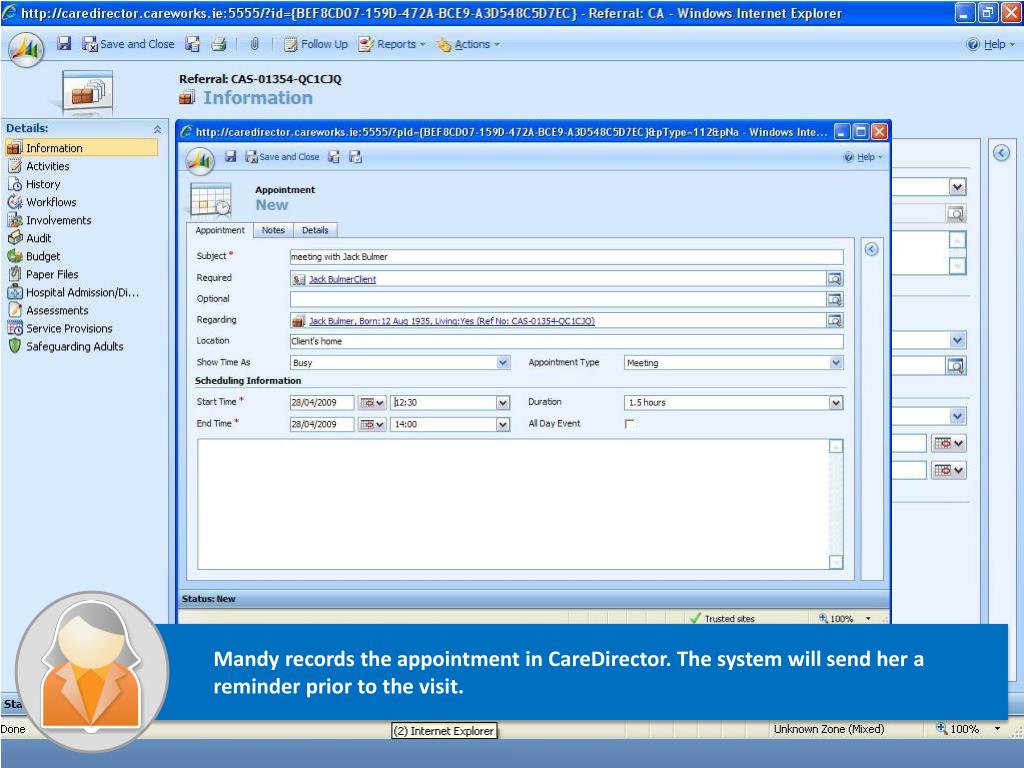Screen dimensions: 1024x768
Task: Open the Actions dropdown menu
Action: tap(469, 44)
